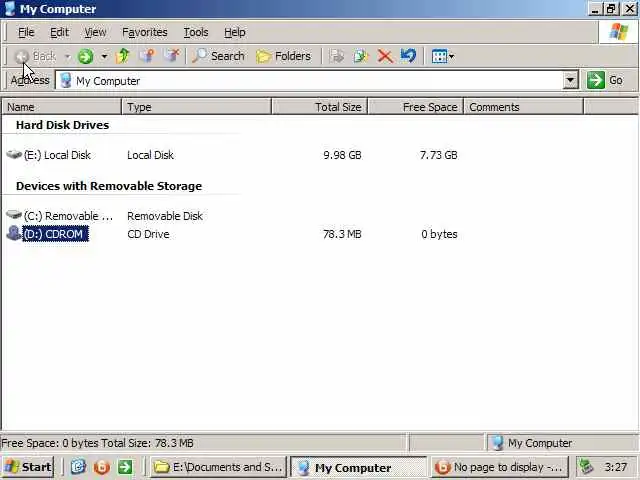Sort by the Total Size column header
640x480 pixels.
(320, 107)
